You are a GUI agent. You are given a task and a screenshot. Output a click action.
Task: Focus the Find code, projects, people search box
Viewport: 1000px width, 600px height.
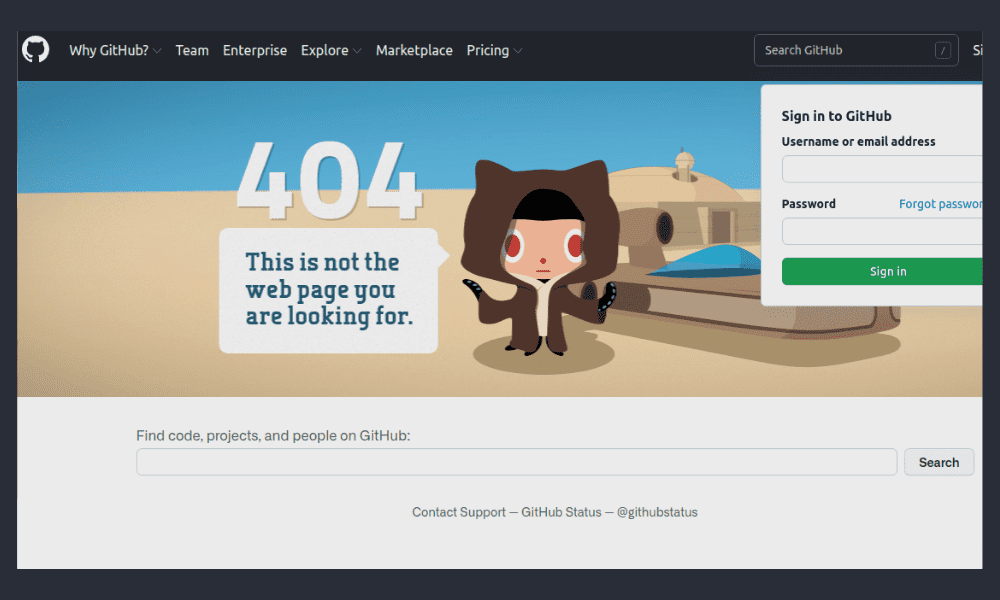(517, 462)
